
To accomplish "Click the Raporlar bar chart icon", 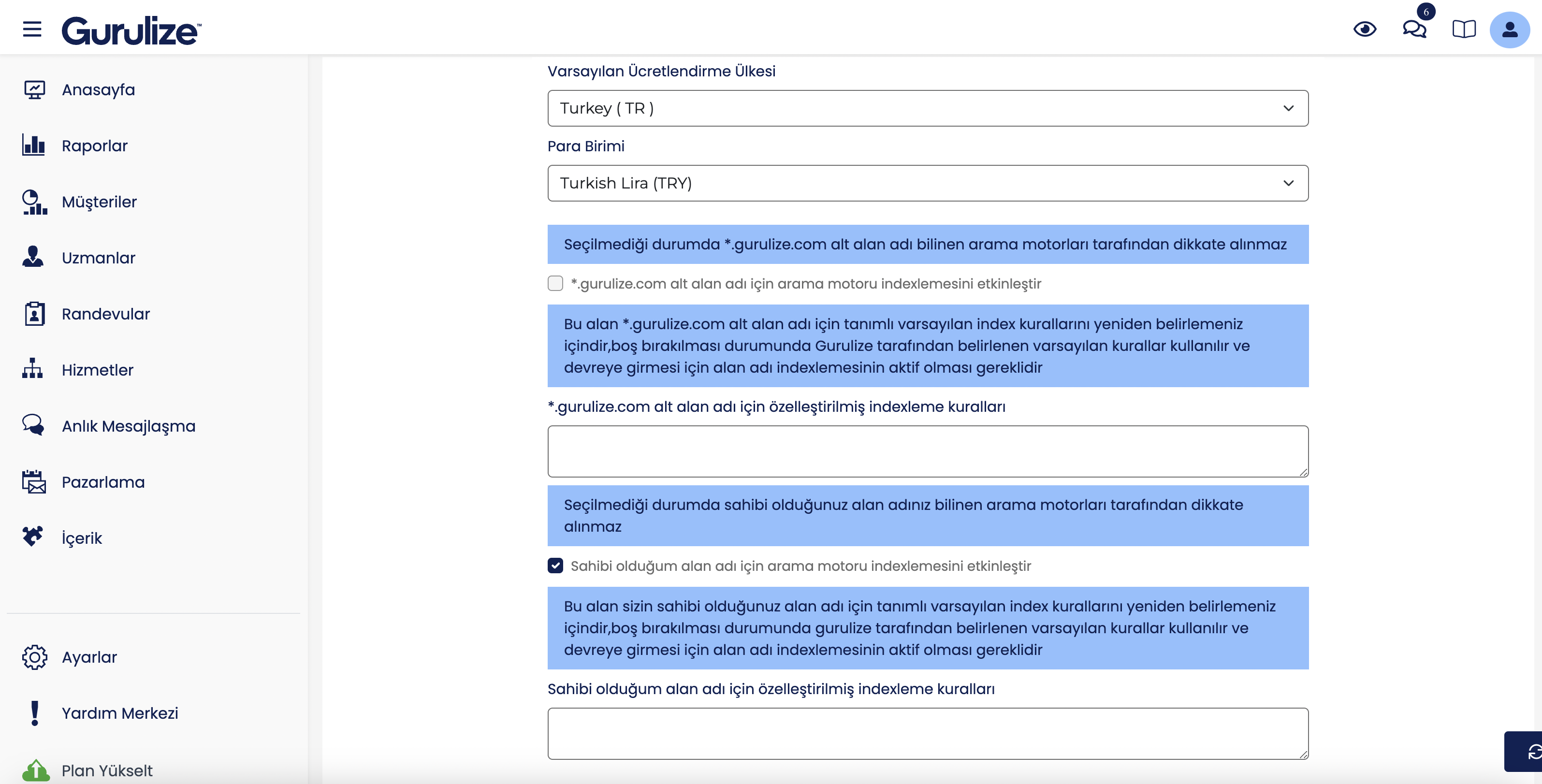I will coord(33,145).
